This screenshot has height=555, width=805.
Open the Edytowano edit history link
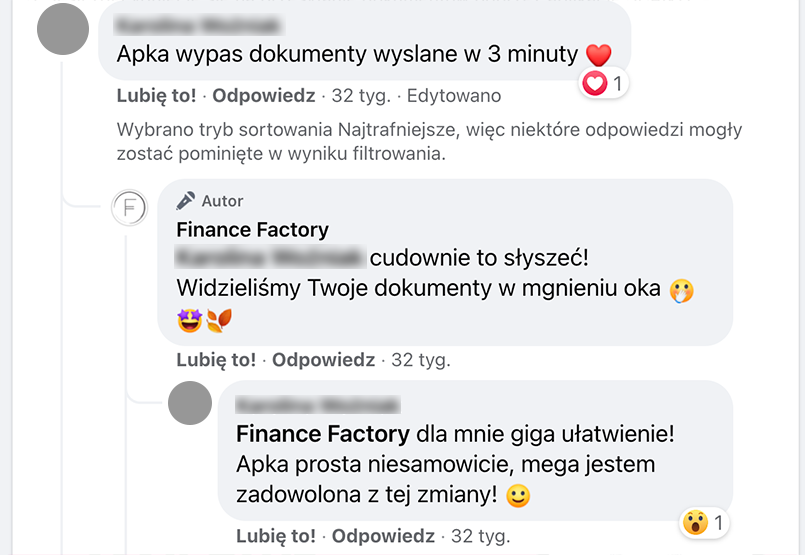(454, 96)
